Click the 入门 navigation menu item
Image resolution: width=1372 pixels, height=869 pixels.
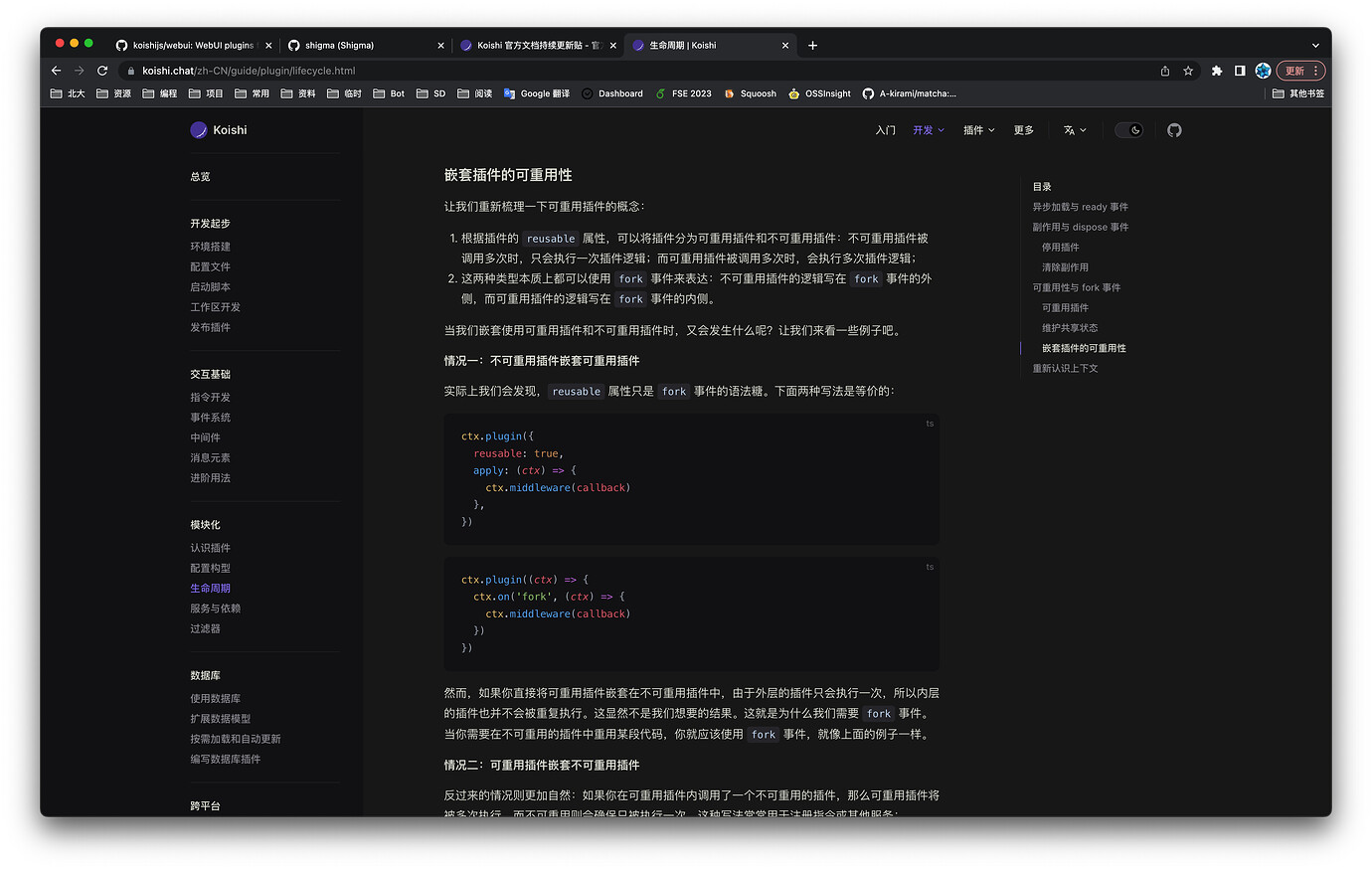885,129
